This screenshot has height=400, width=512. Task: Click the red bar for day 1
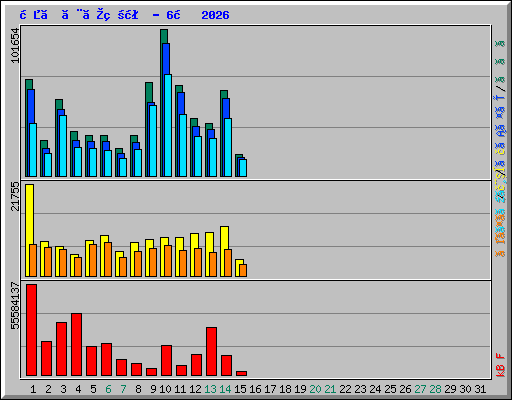click(31, 330)
